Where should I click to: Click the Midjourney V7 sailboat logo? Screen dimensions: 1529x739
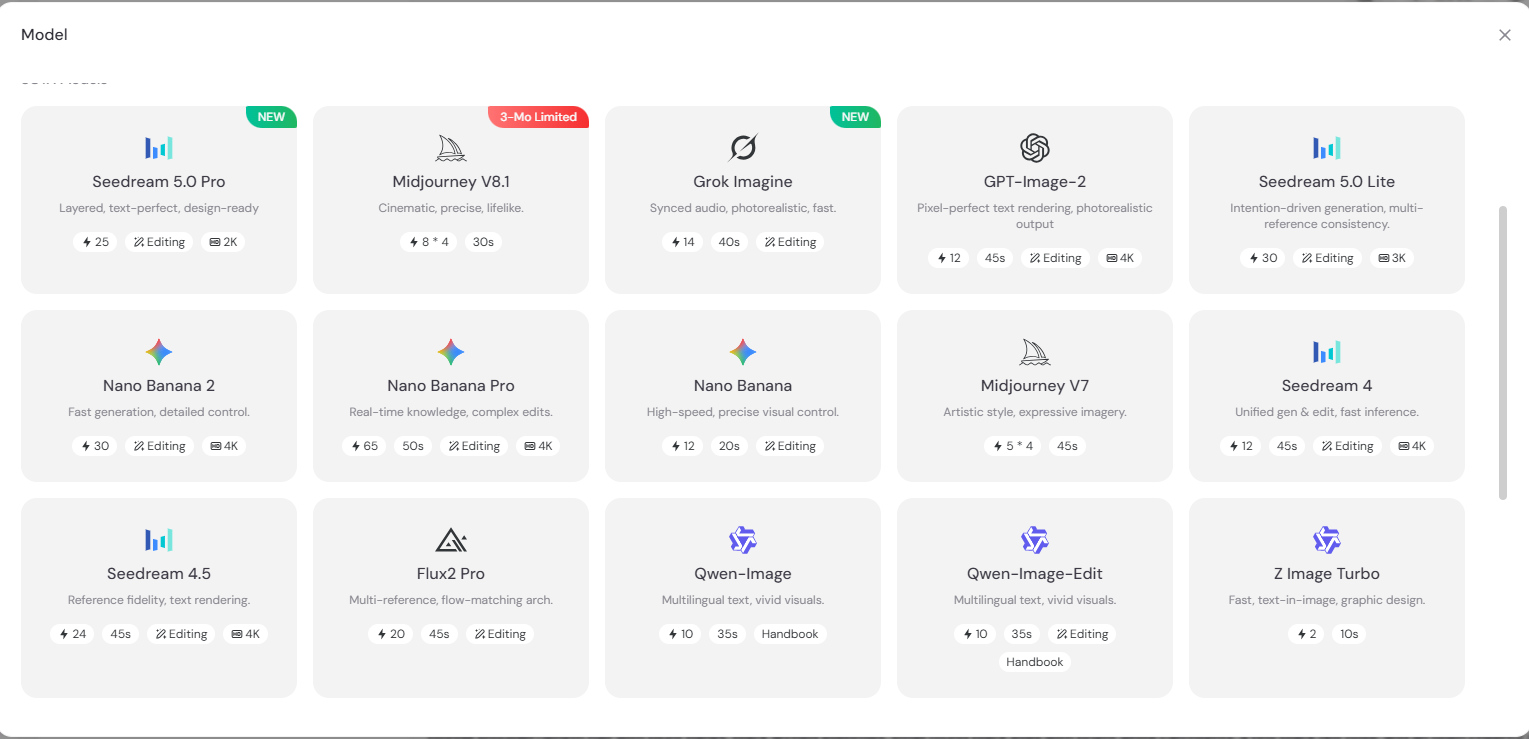pos(1035,352)
